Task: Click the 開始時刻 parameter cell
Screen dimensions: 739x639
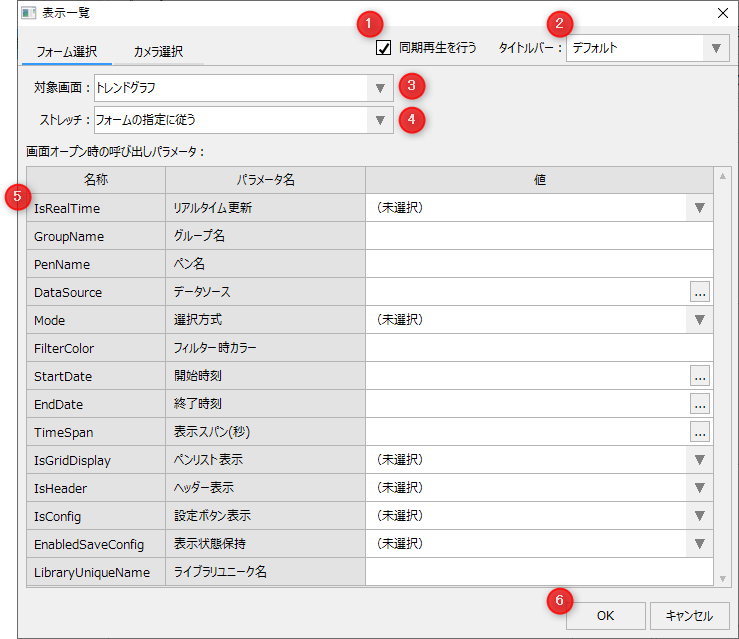Action: pyautogui.click(x=265, y=376)
